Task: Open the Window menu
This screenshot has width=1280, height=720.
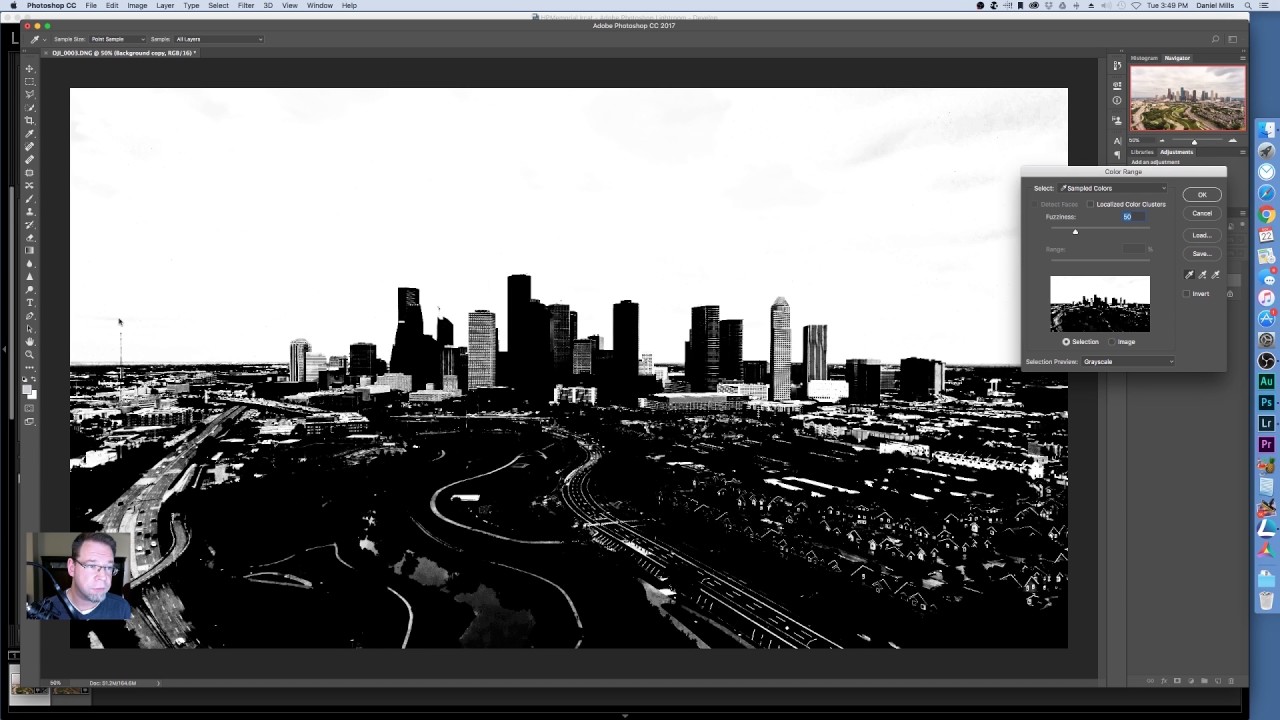Action: pyautogui.click(x=320, y=6)
